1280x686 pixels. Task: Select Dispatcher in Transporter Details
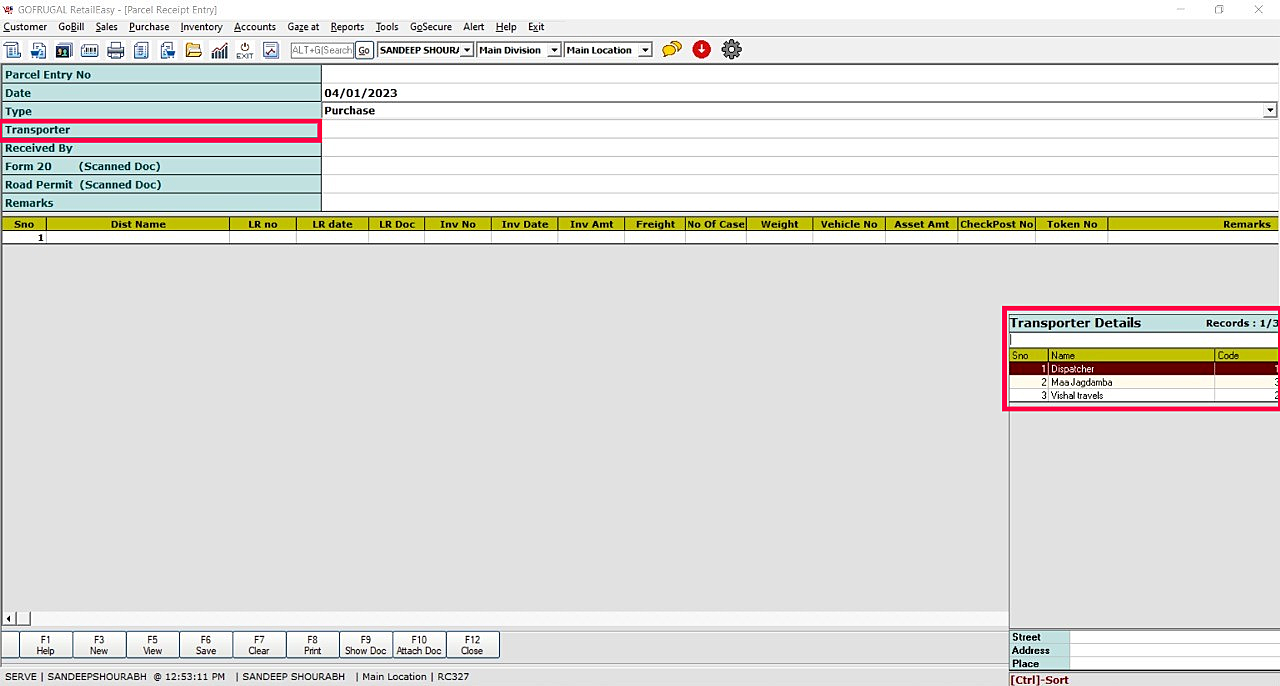1144,369
